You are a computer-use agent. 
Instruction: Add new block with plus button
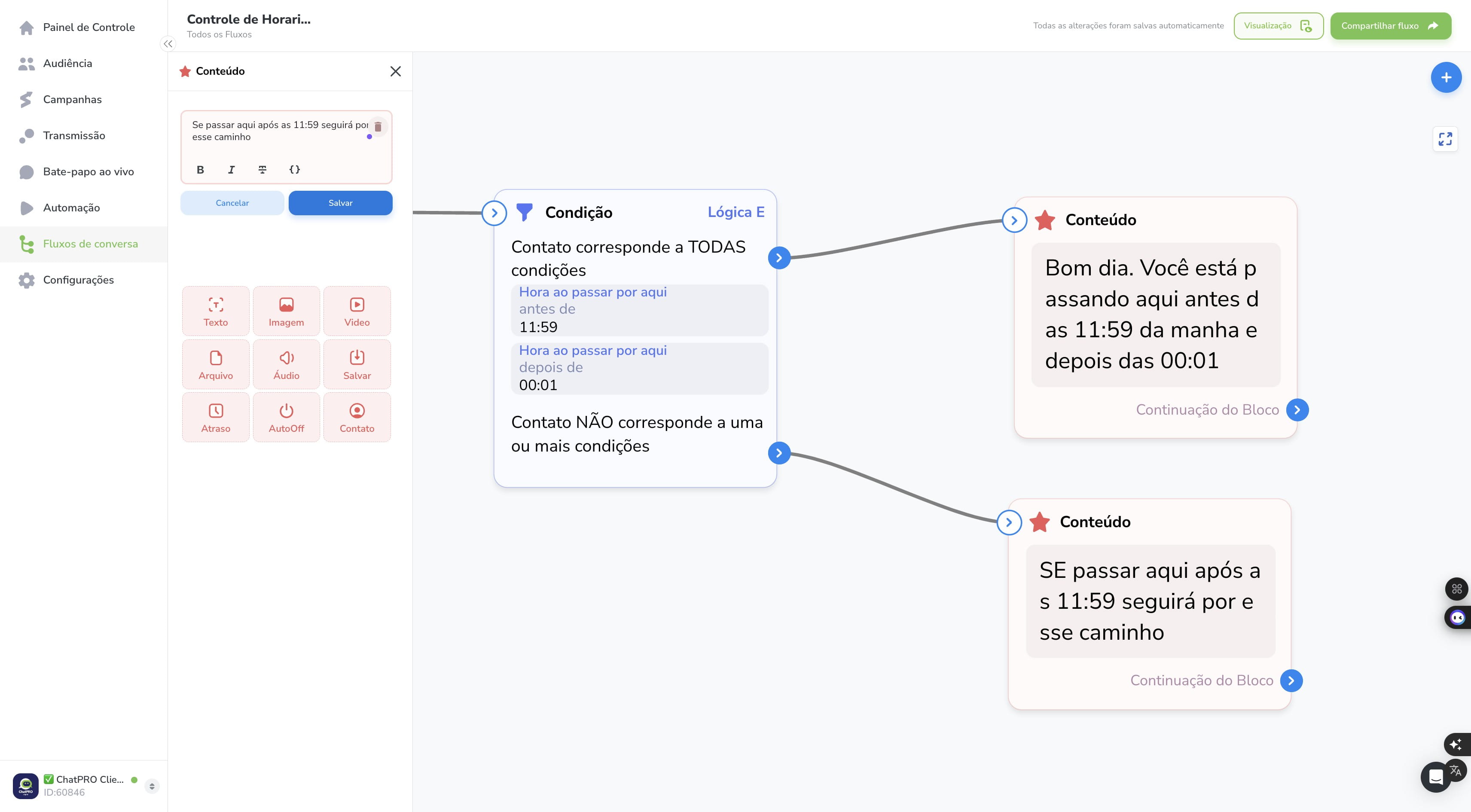tap(1446, 77)
